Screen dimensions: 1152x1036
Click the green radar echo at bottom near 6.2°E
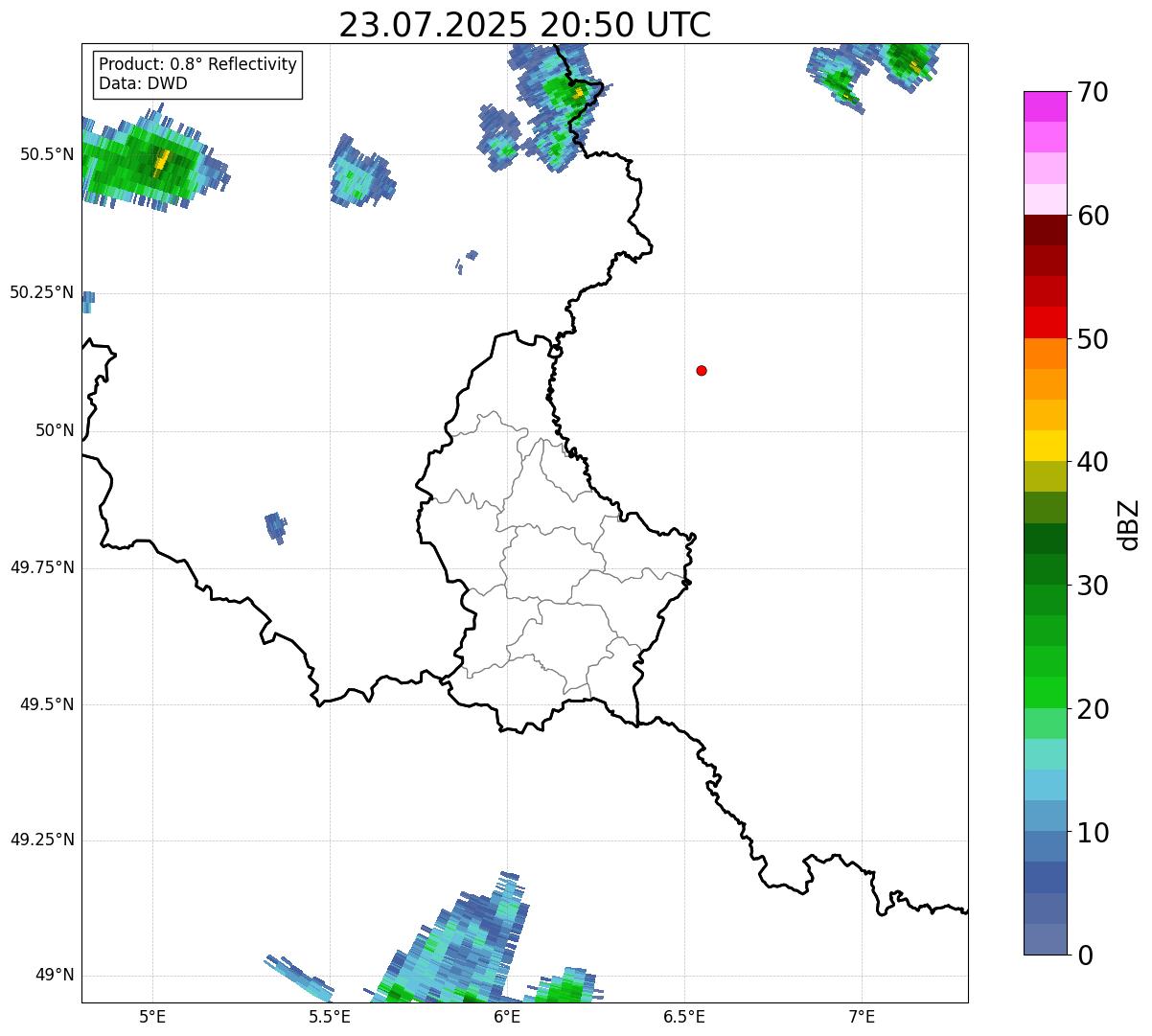click(565, 986)
